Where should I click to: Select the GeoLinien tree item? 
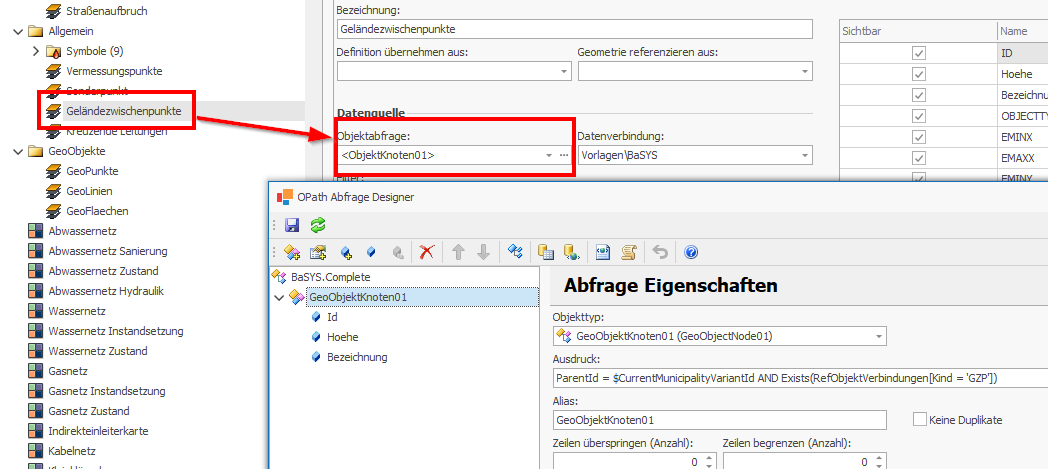[x=91, y=191]
